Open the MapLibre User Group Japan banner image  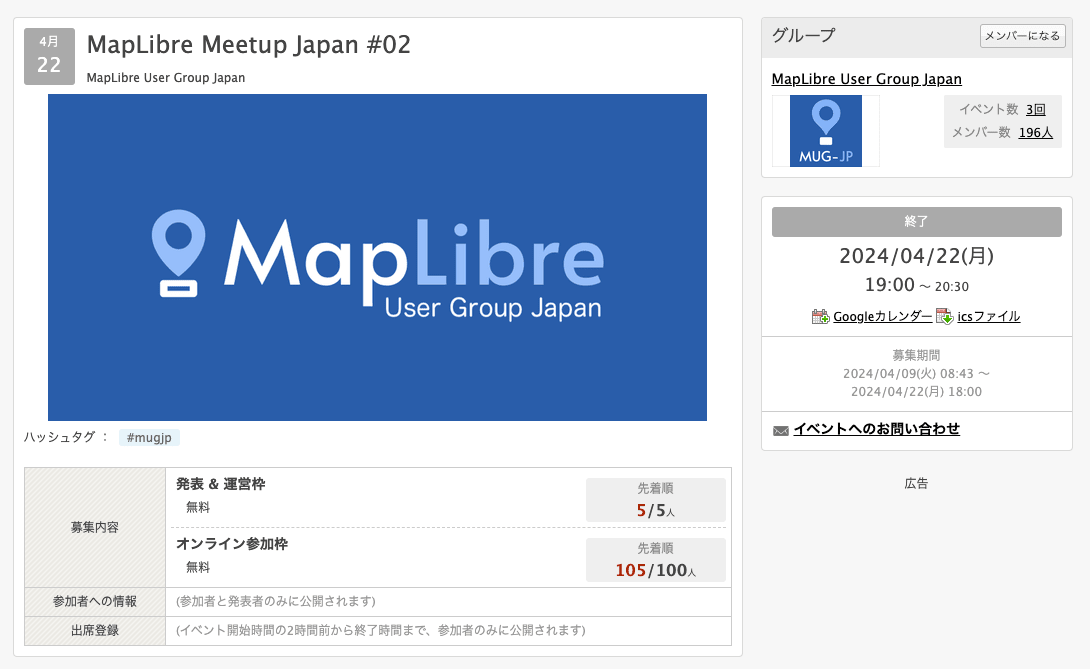coord(377,257)
